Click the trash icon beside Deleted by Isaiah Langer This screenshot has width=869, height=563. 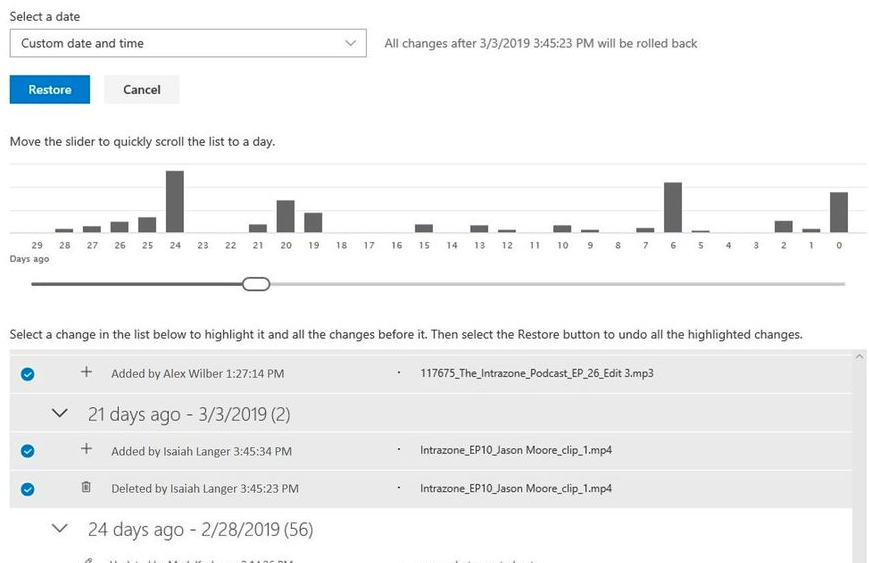[x=86, y=488]
